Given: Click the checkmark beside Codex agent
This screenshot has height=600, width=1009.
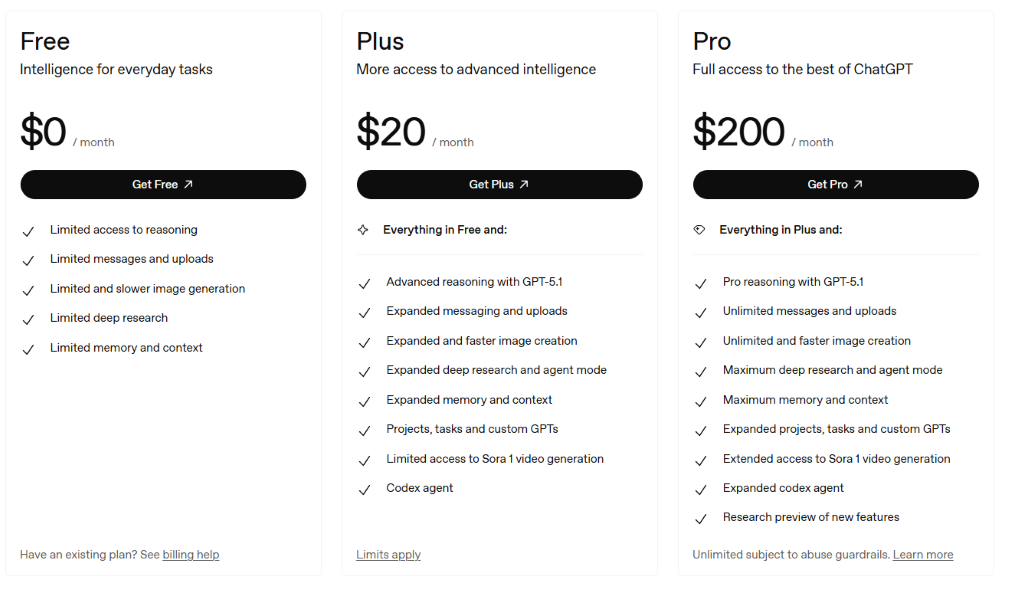Looking at the screenshot, I should click(365, 488).
